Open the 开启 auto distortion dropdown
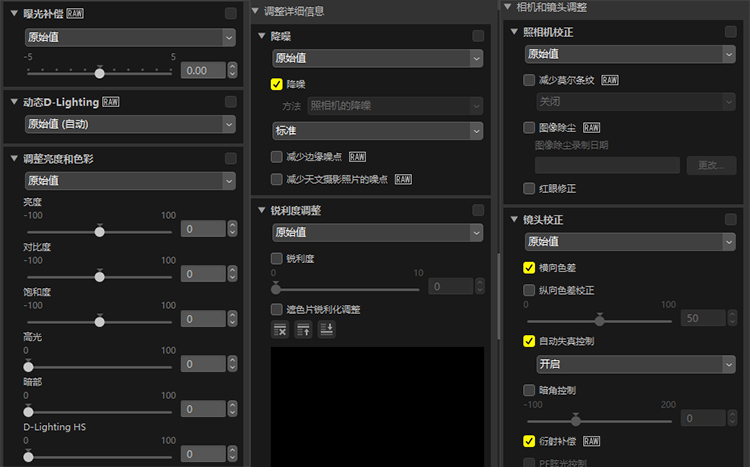This screenshot has width=750, height=467. point(636,365)
